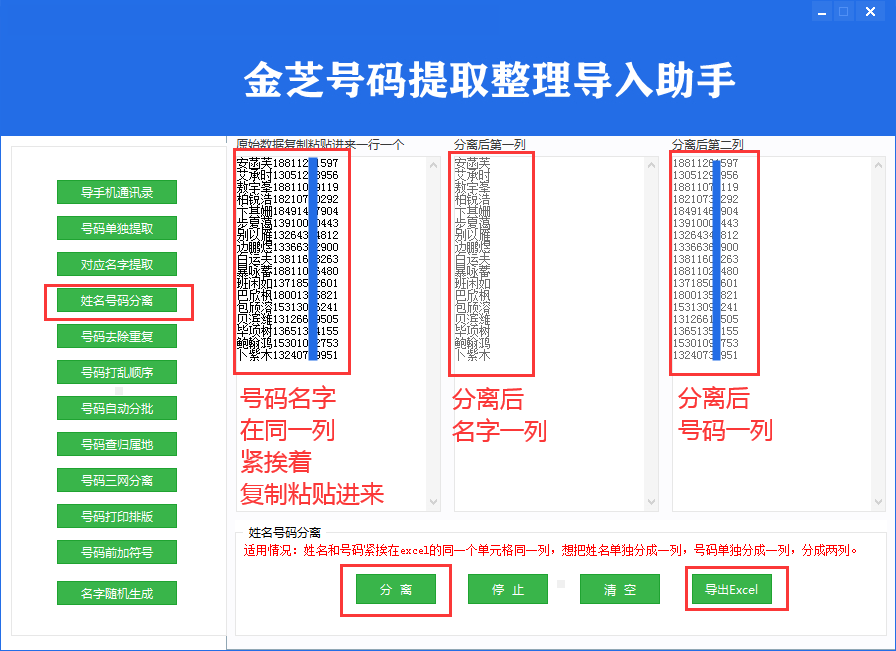Click 导出Excel to export results
Screen dimensions: 896x651
click(733, 589)
